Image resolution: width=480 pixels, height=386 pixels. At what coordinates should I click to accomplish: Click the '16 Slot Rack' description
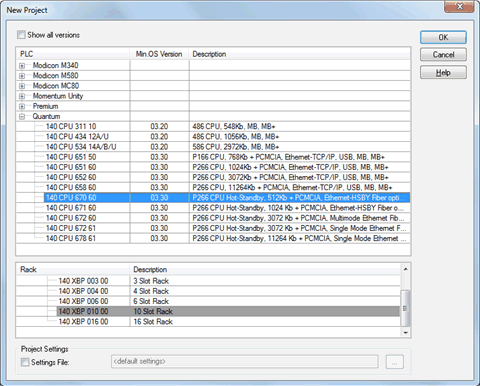click(x=153, y=322)
